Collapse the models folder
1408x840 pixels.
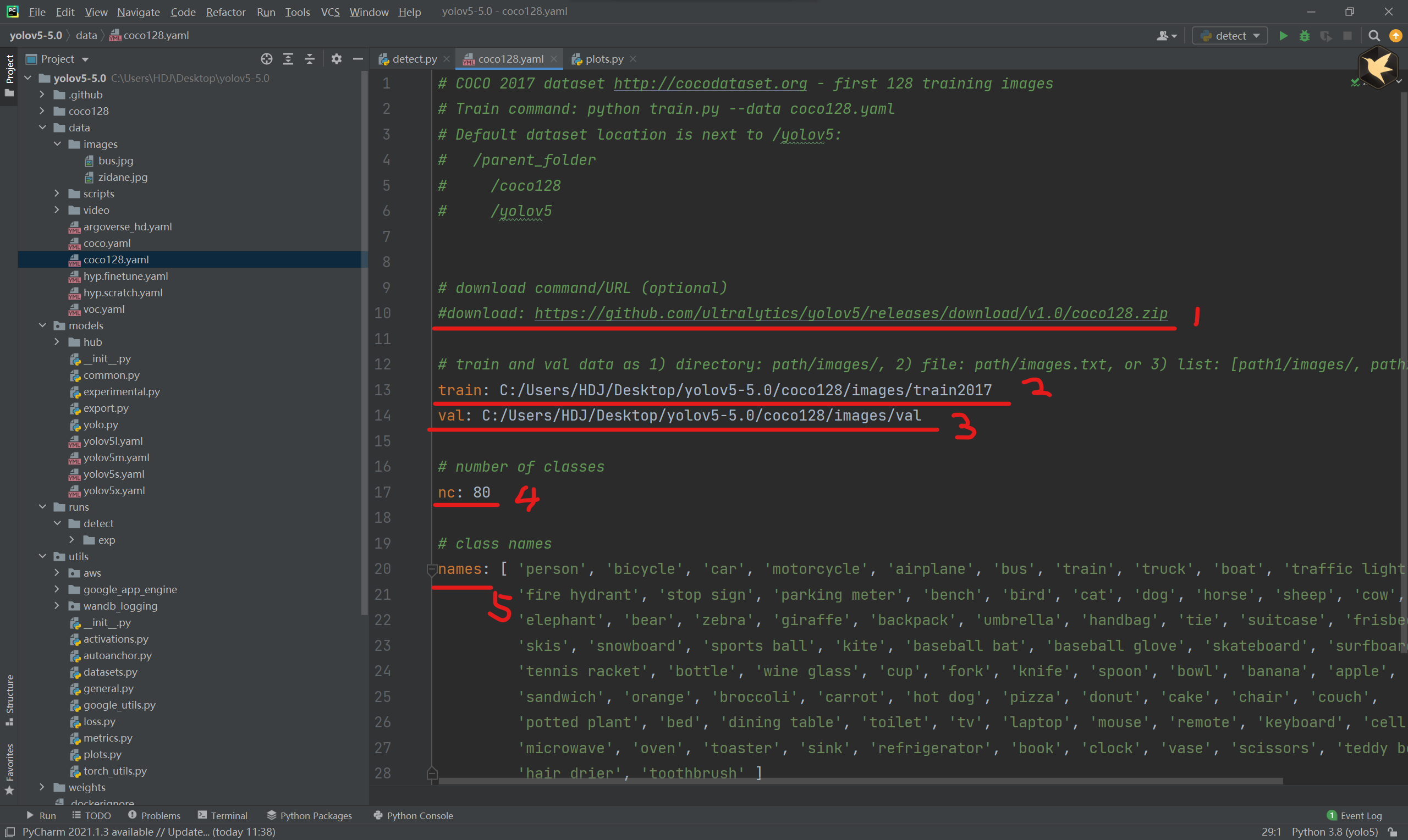[42, 325]
